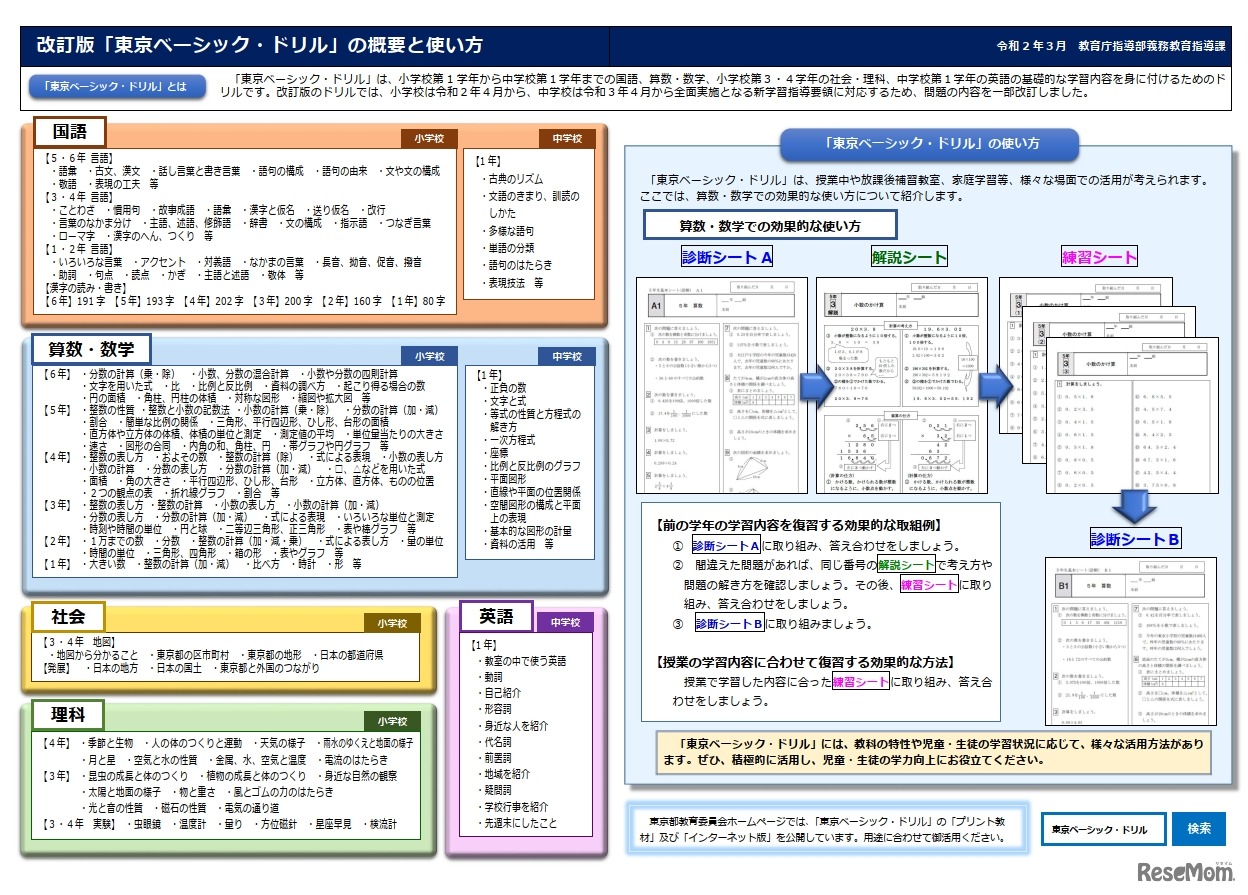This screenshot has height=895, width=1248.
Task: Click 先週末にしたこと item
Action: [520, 824]
